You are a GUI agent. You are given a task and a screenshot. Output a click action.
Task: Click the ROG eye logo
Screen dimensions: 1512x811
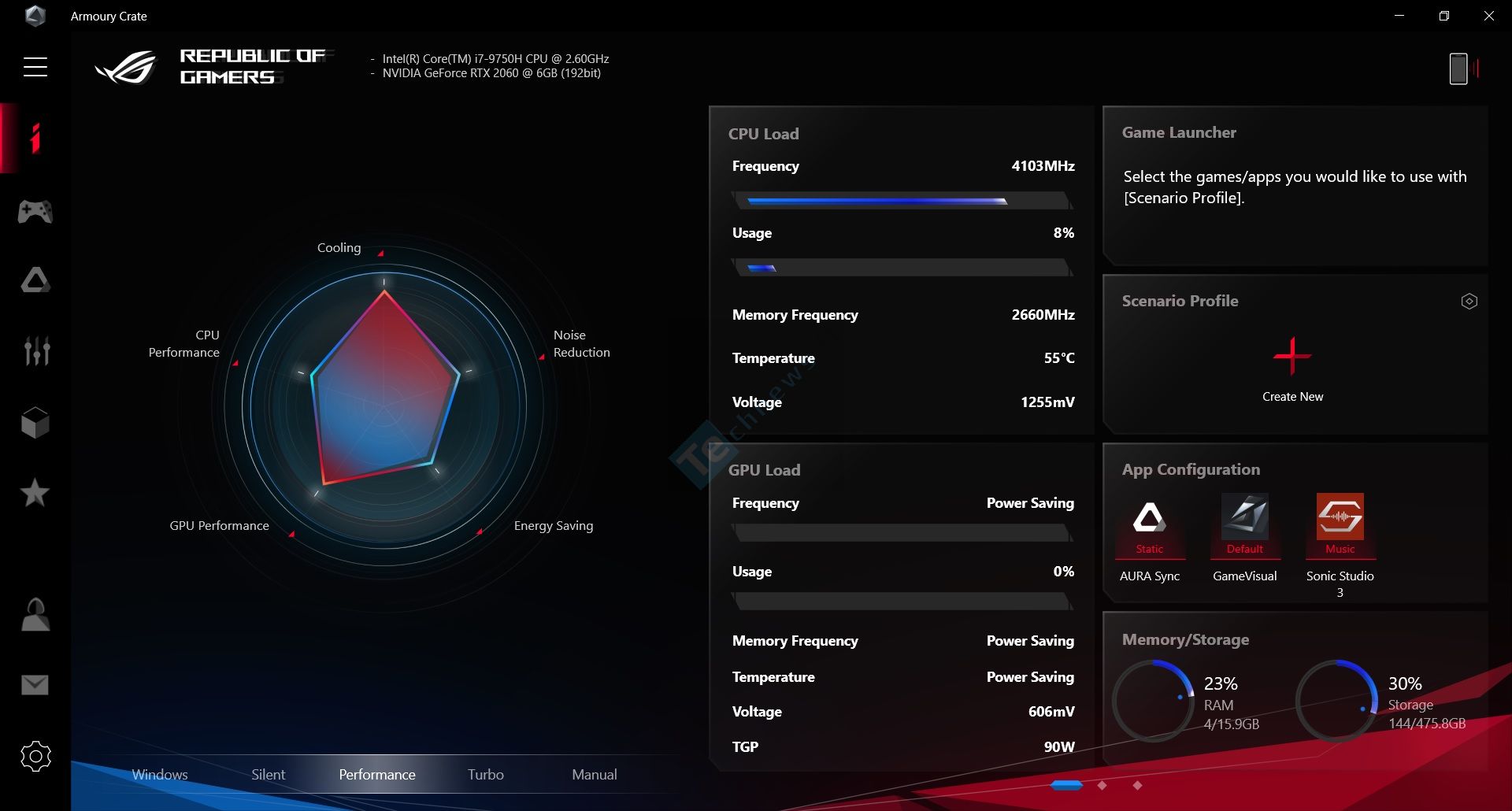click(126, 67)
